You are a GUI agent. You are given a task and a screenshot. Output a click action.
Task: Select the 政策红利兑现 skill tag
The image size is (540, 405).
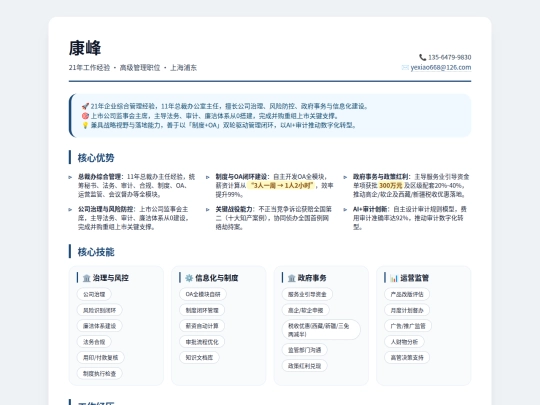click(x=304, y=366)
